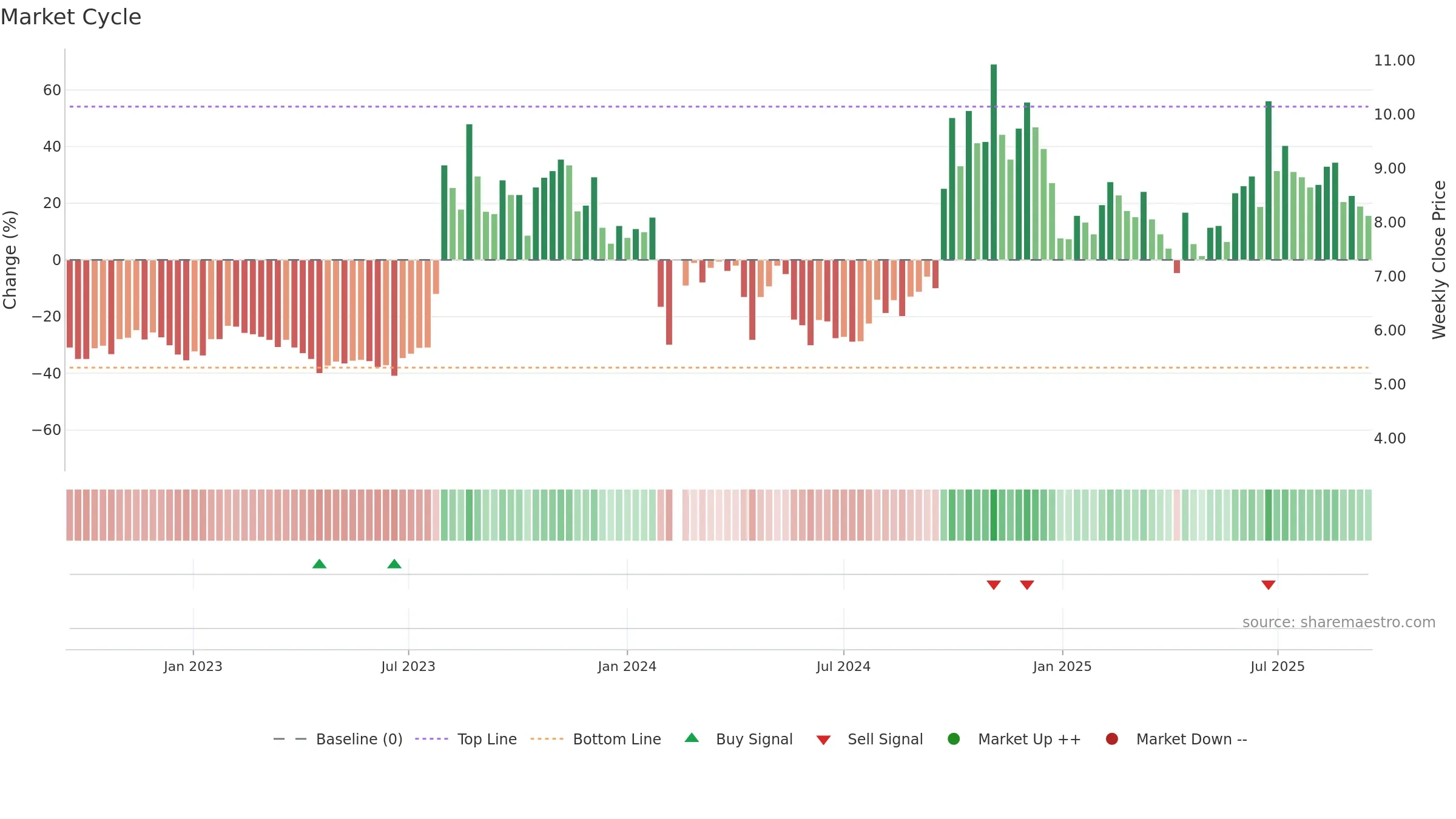Viewport: 1456px width, 819px height.
Task: Click the green Market Up circle icon
Action: pyautogui.click(x=954, y=739)
